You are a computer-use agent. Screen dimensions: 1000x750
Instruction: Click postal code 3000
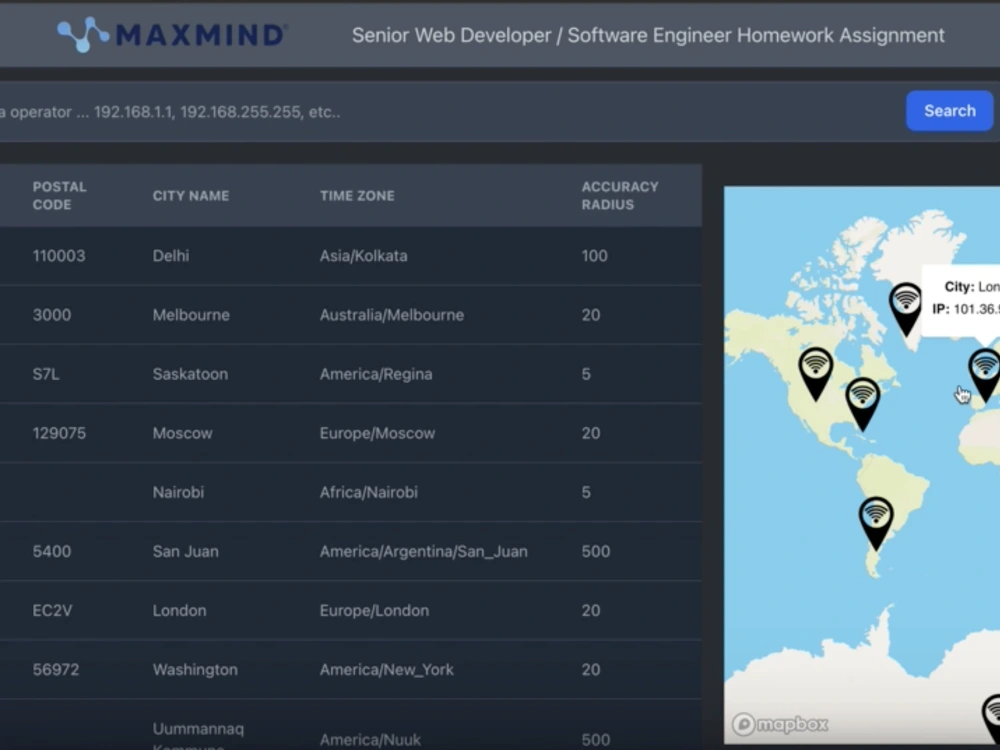click(x=52, y=315)
